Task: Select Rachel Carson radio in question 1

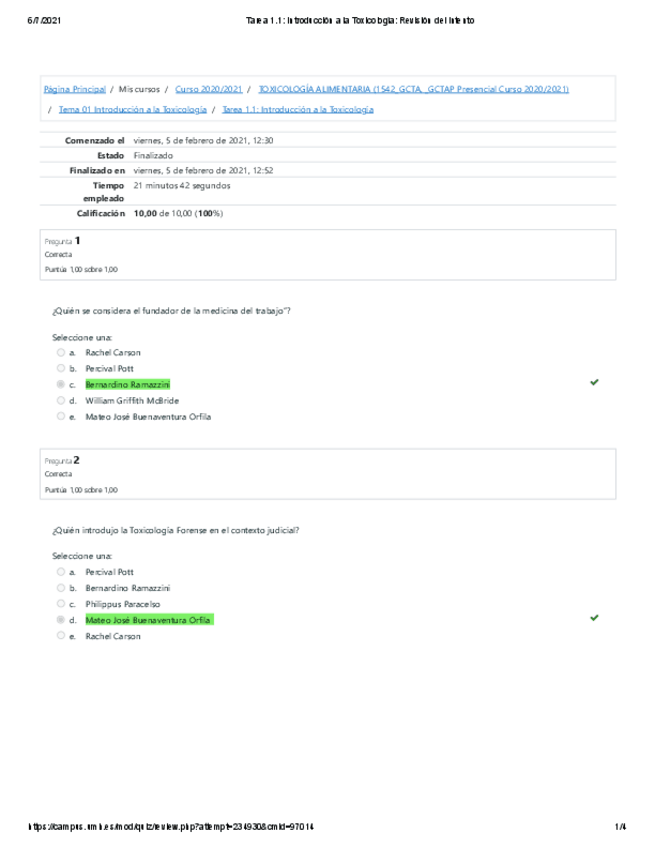Action: tap(61, 352)
